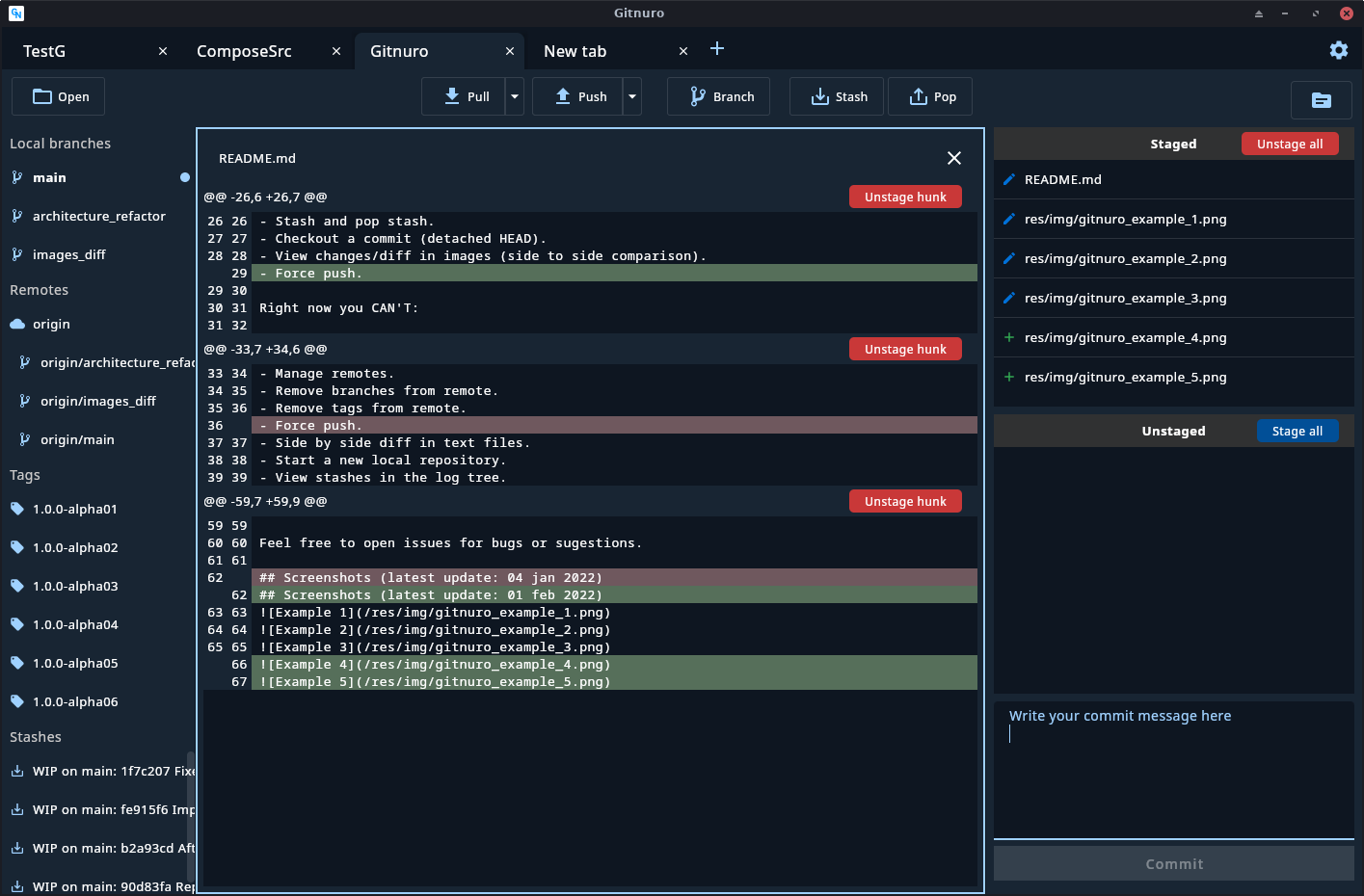Select the main local branch
This screenshot has height=896, width=1364.
96,177
